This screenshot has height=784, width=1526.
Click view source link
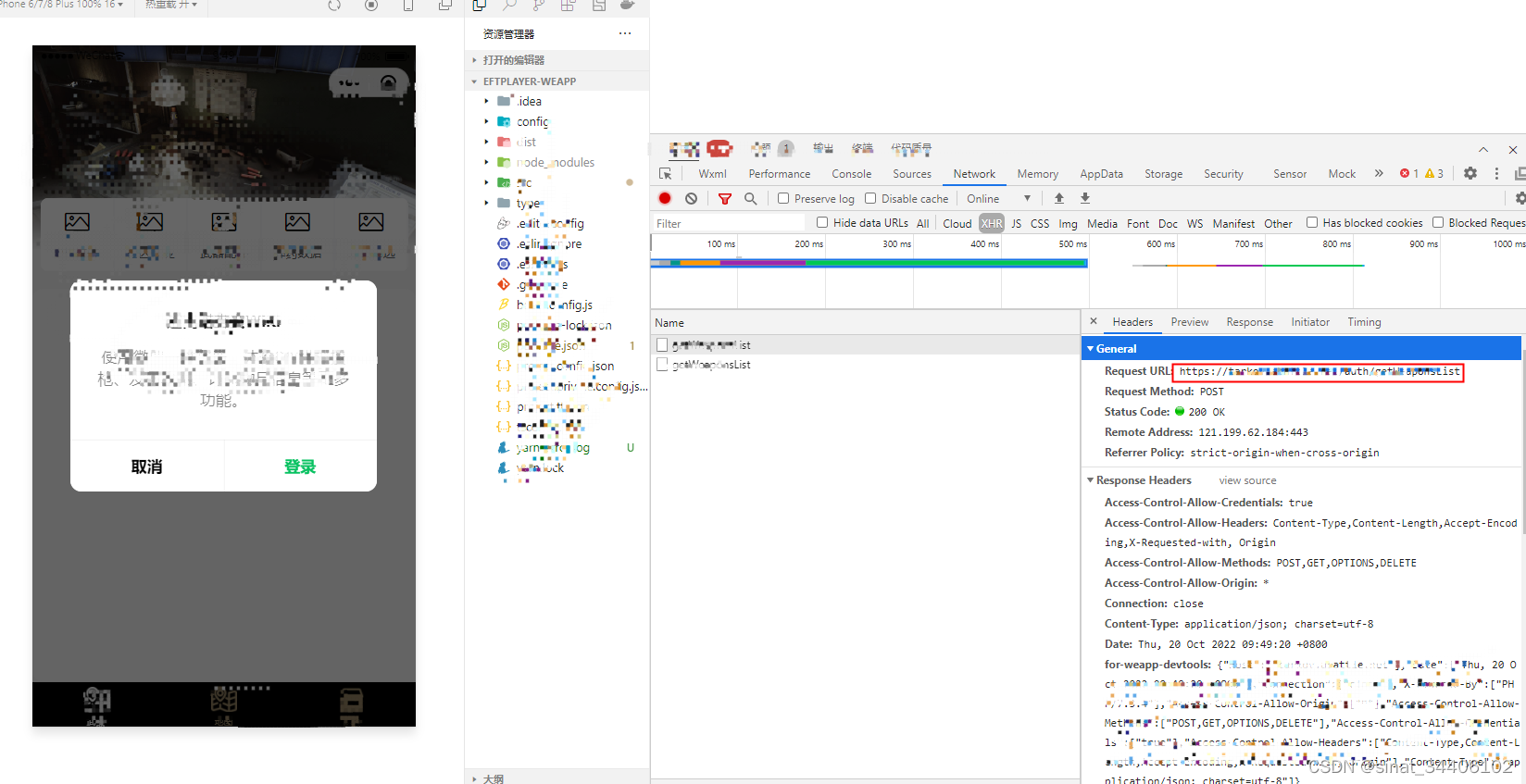point(1247,480)
